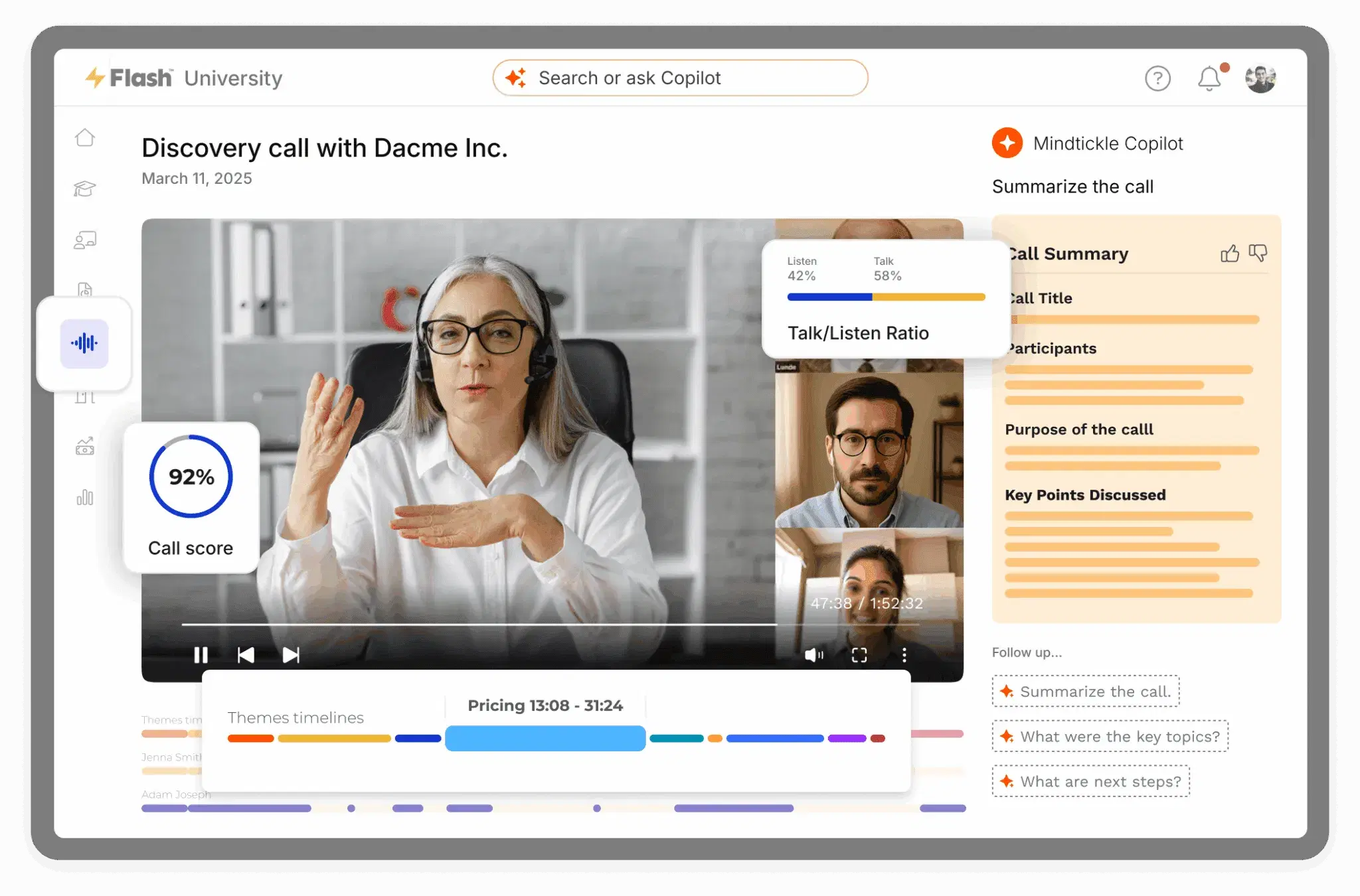This screenshot has width=1360, height=896.
Task: Click the 'What were the key topics?' prompt
Action: [1110, 736]
